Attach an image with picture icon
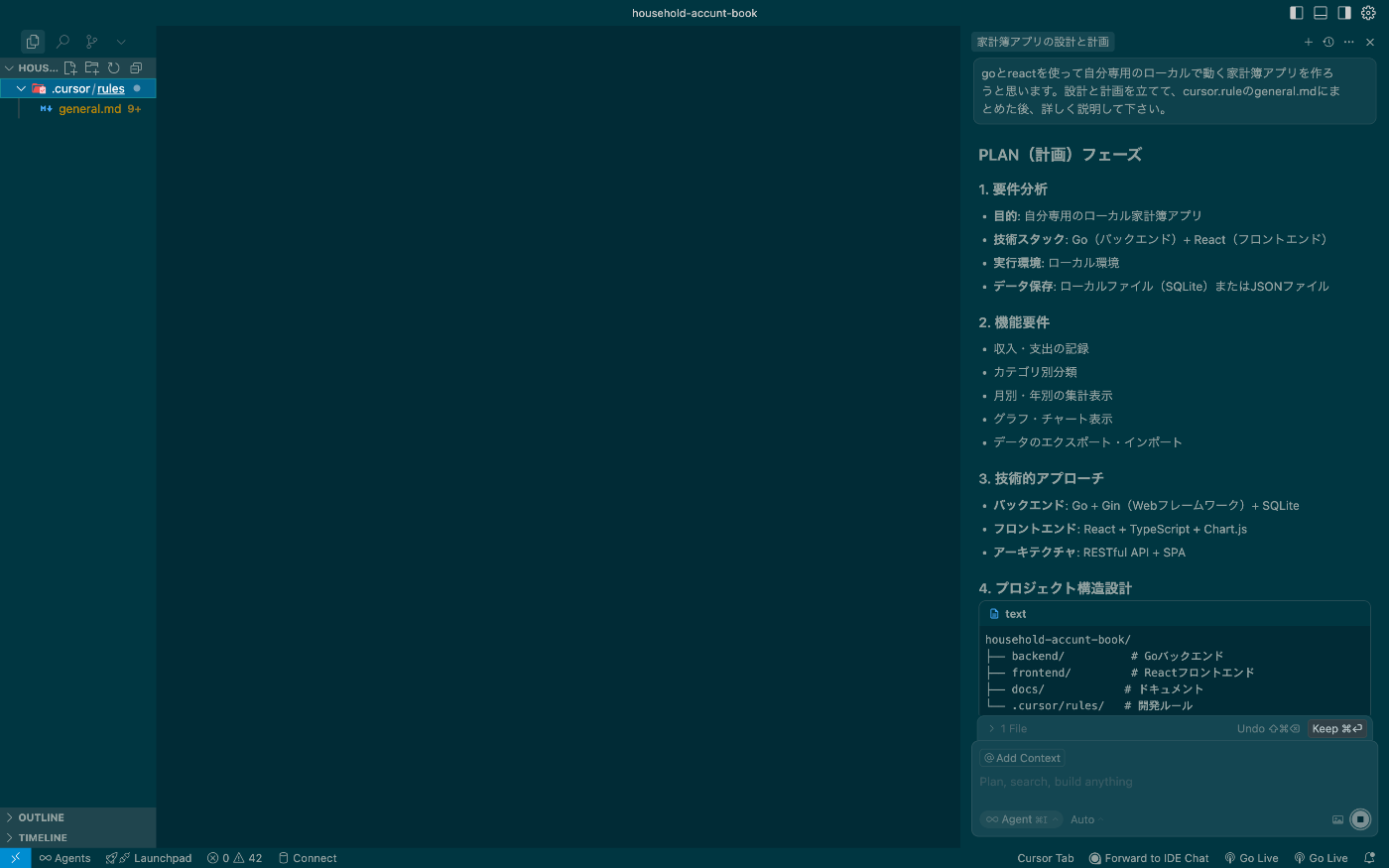1389x868 pixels. coord(1337,819)
